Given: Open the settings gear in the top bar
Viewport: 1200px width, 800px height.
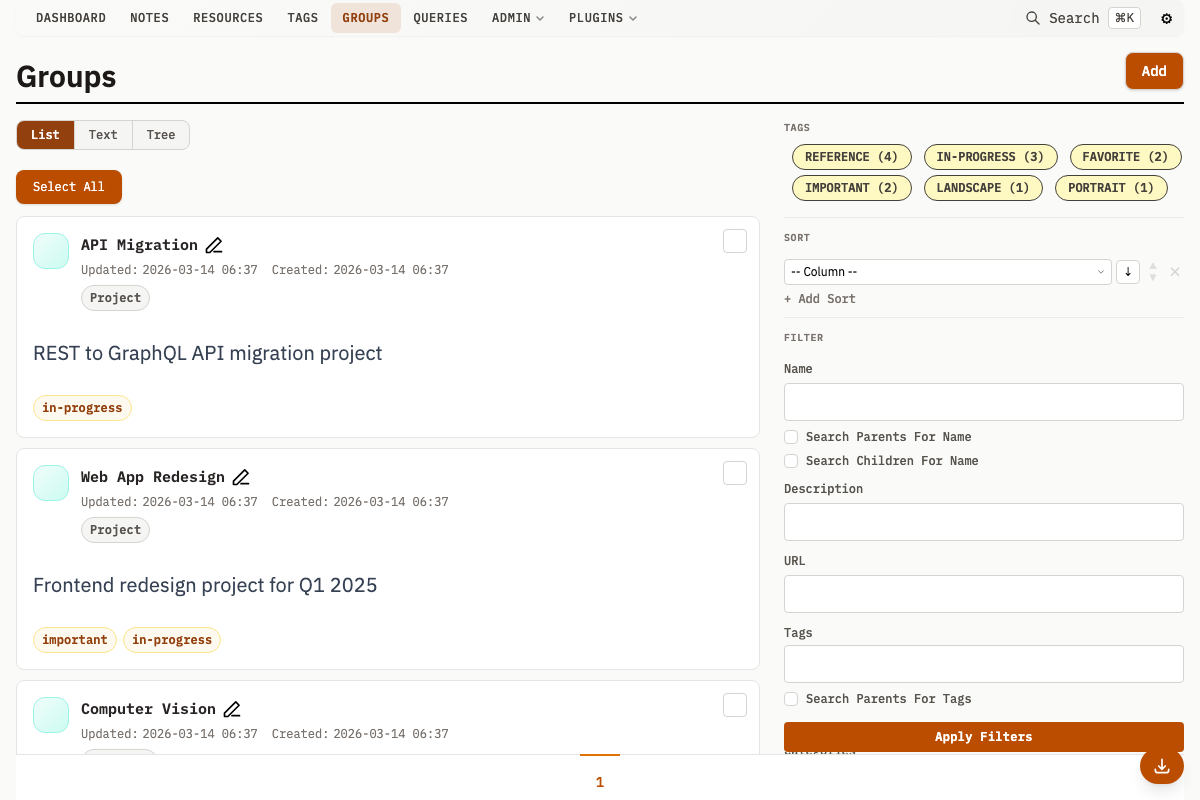Looking at the screenshot, I should click(1166, 18).
